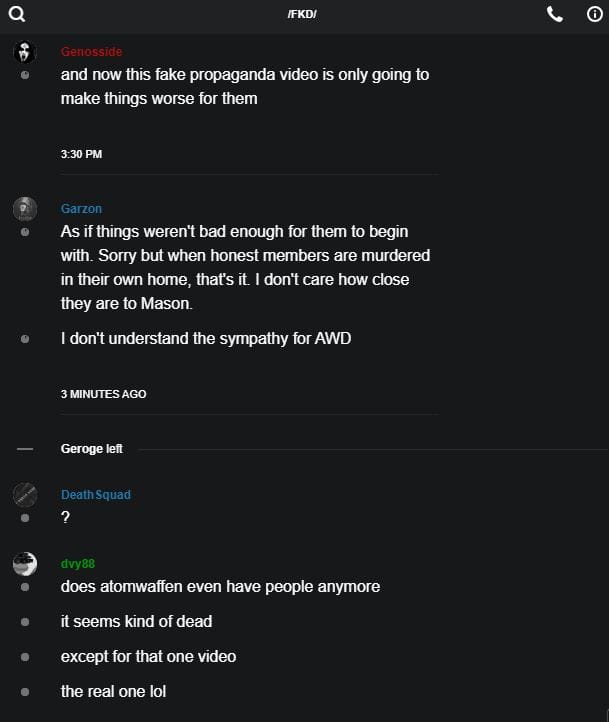Image resolution: width=609 pixels, height=722 pixels.
Task: Click Garzon's profile avatar
Action: pos(25,208)
